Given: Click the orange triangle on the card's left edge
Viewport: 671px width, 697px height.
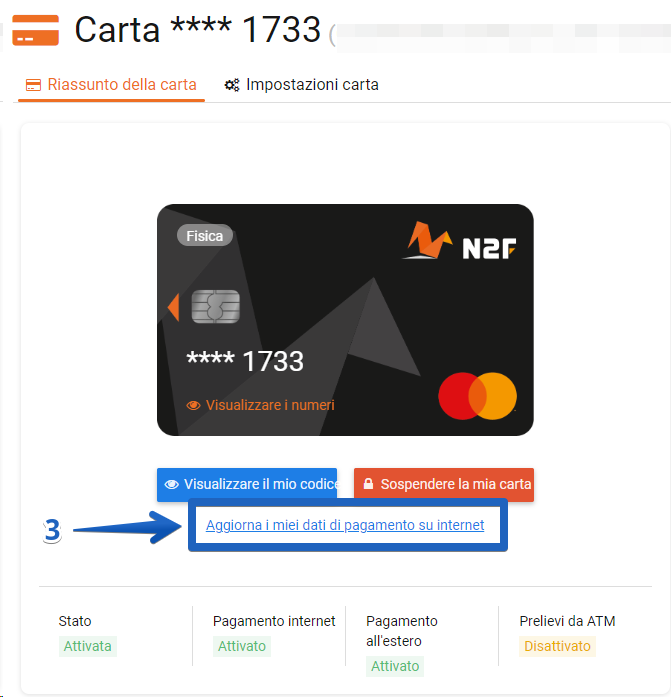Looking at the screenshot, I should coord(173,307).
